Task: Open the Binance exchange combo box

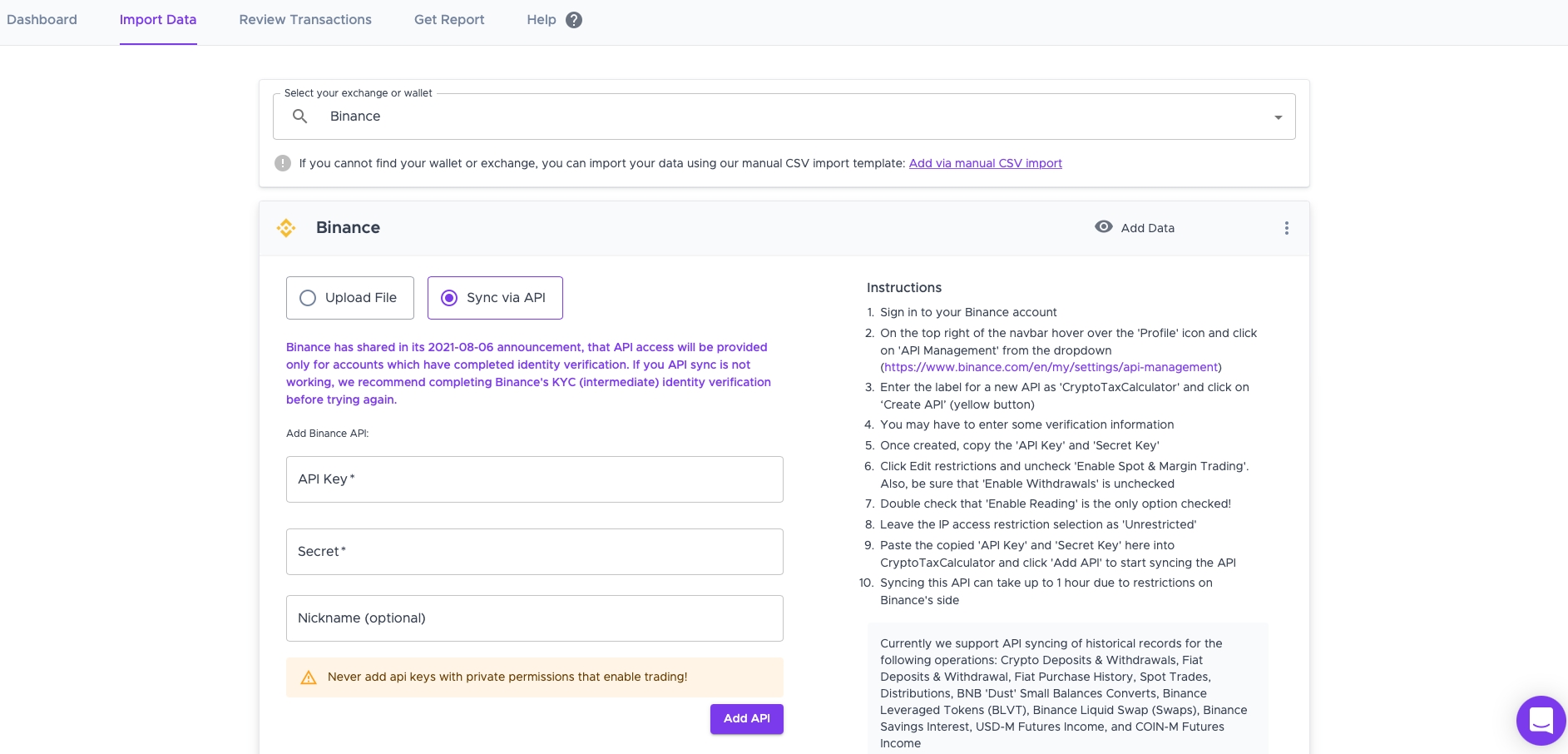Action: 784,117
